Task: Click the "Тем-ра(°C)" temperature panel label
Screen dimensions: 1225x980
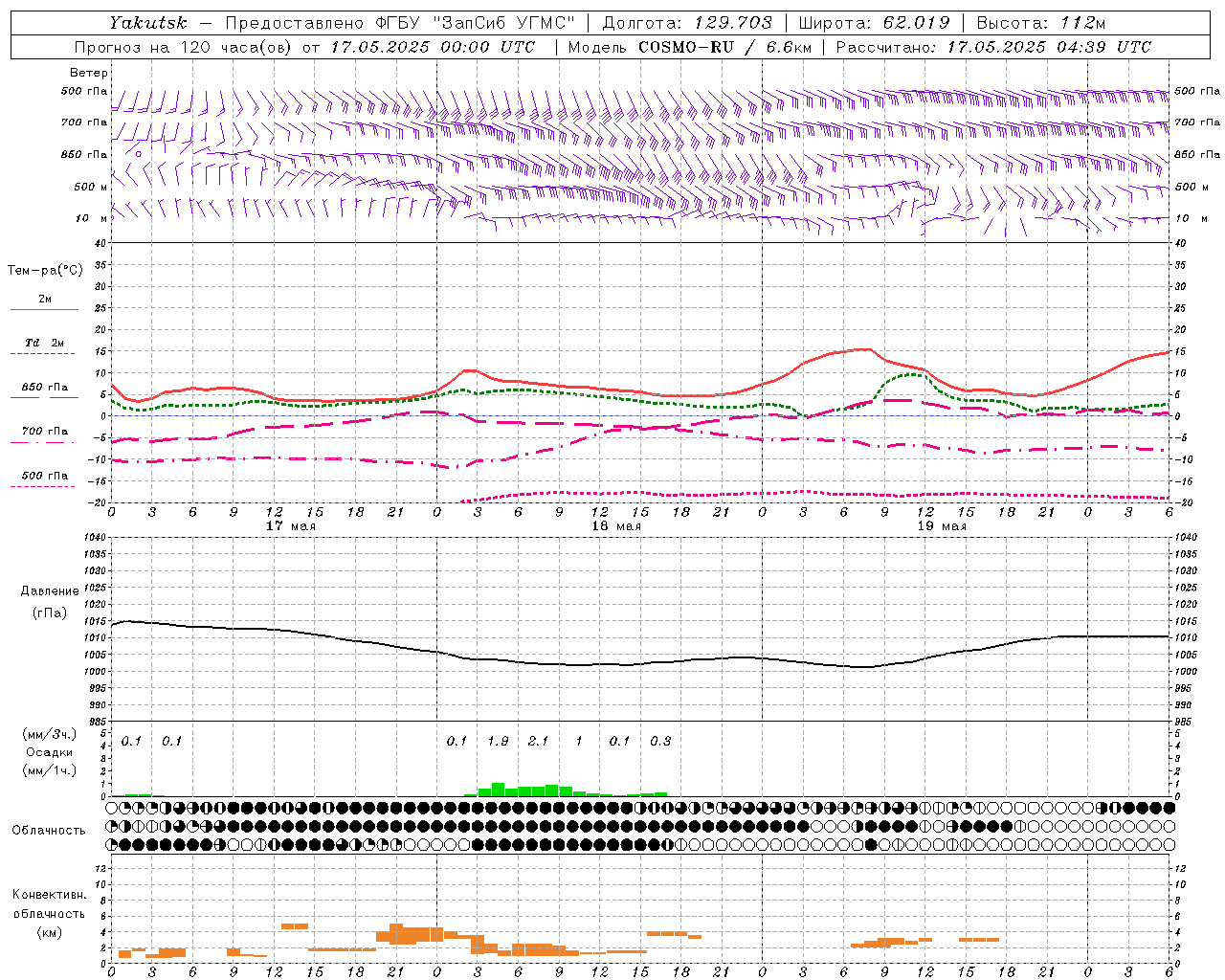Action: [45, 271]
